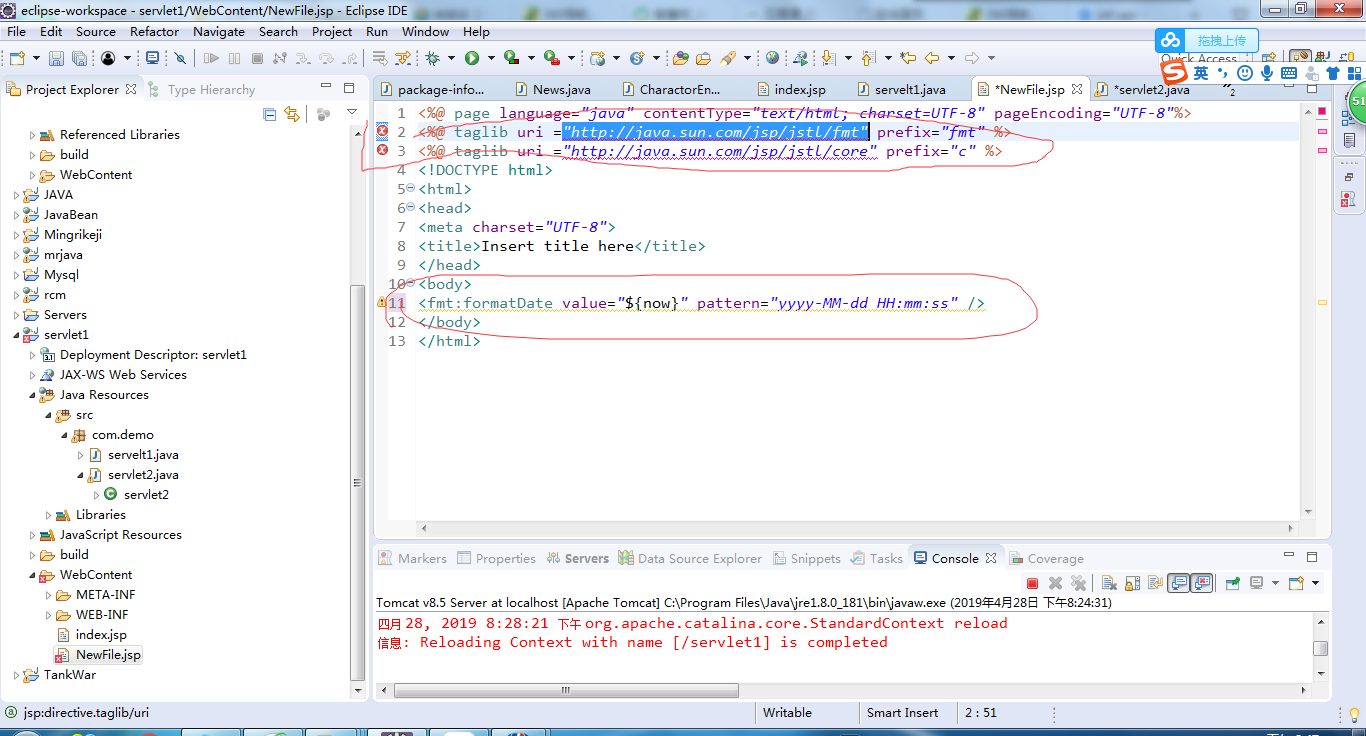Viewport: 1366px width, 736px height.
Task: Click the Run Last Tool icon with toolbox
Action: pos(551,58)
